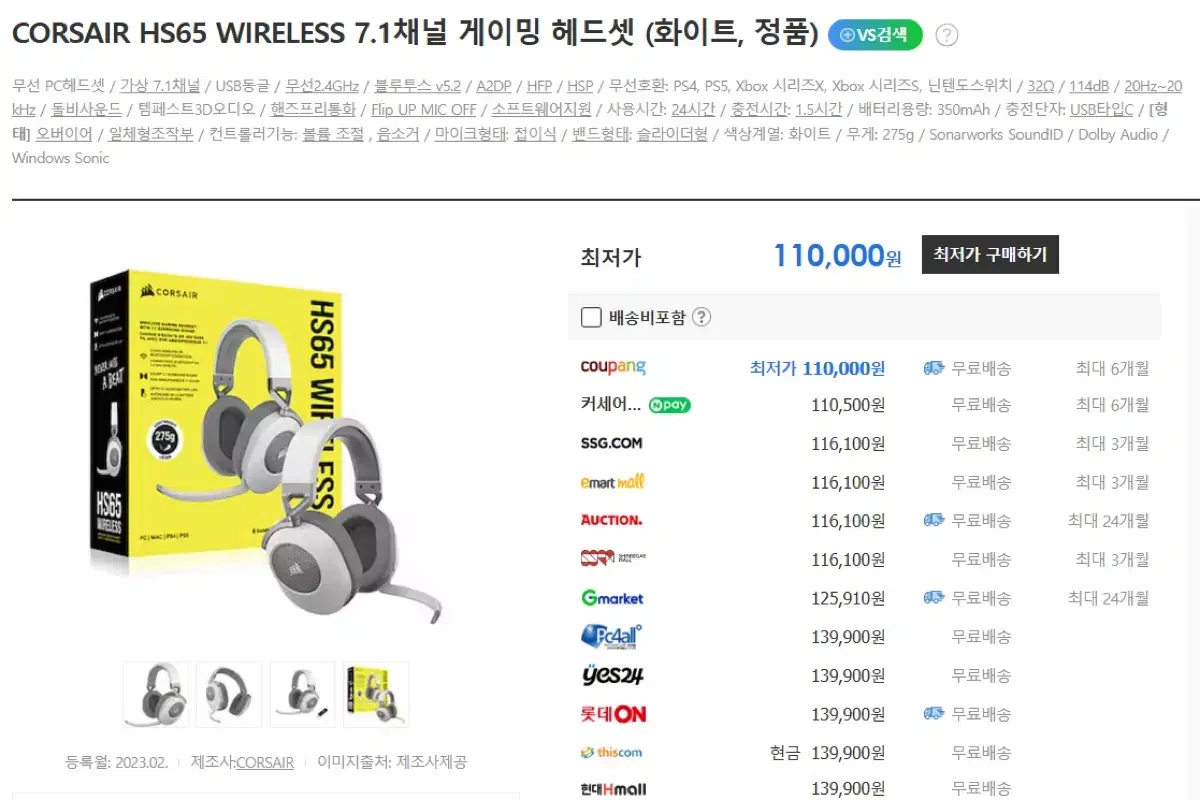Viewport: 1200px width, 800px height.
Task: Enable the 배송비포함 checkbox
Action: 591,318
